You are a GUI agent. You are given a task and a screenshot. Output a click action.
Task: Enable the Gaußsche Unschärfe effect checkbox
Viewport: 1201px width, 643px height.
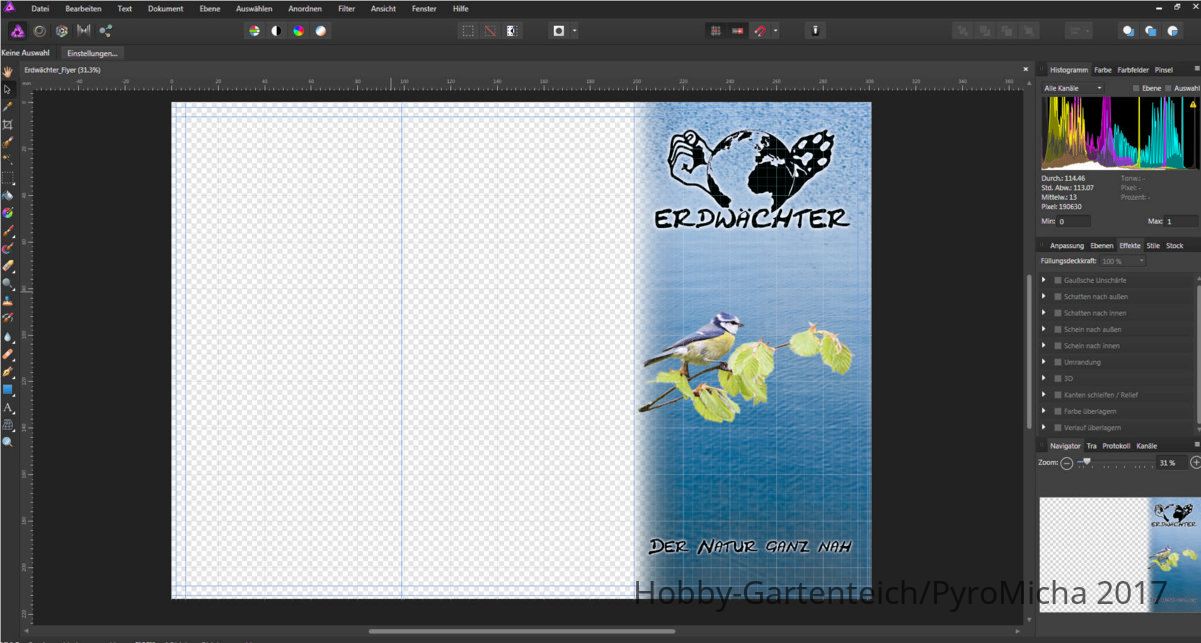[1058, 280]
